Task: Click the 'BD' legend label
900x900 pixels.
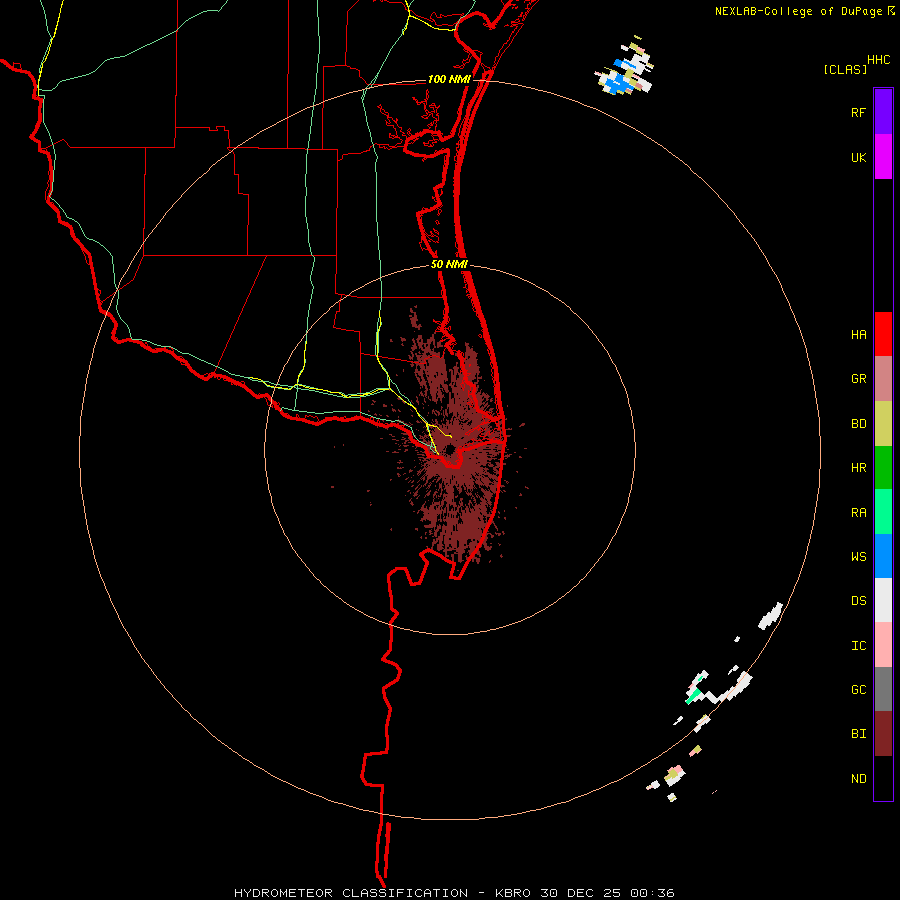Action: (x=858, y=424)
